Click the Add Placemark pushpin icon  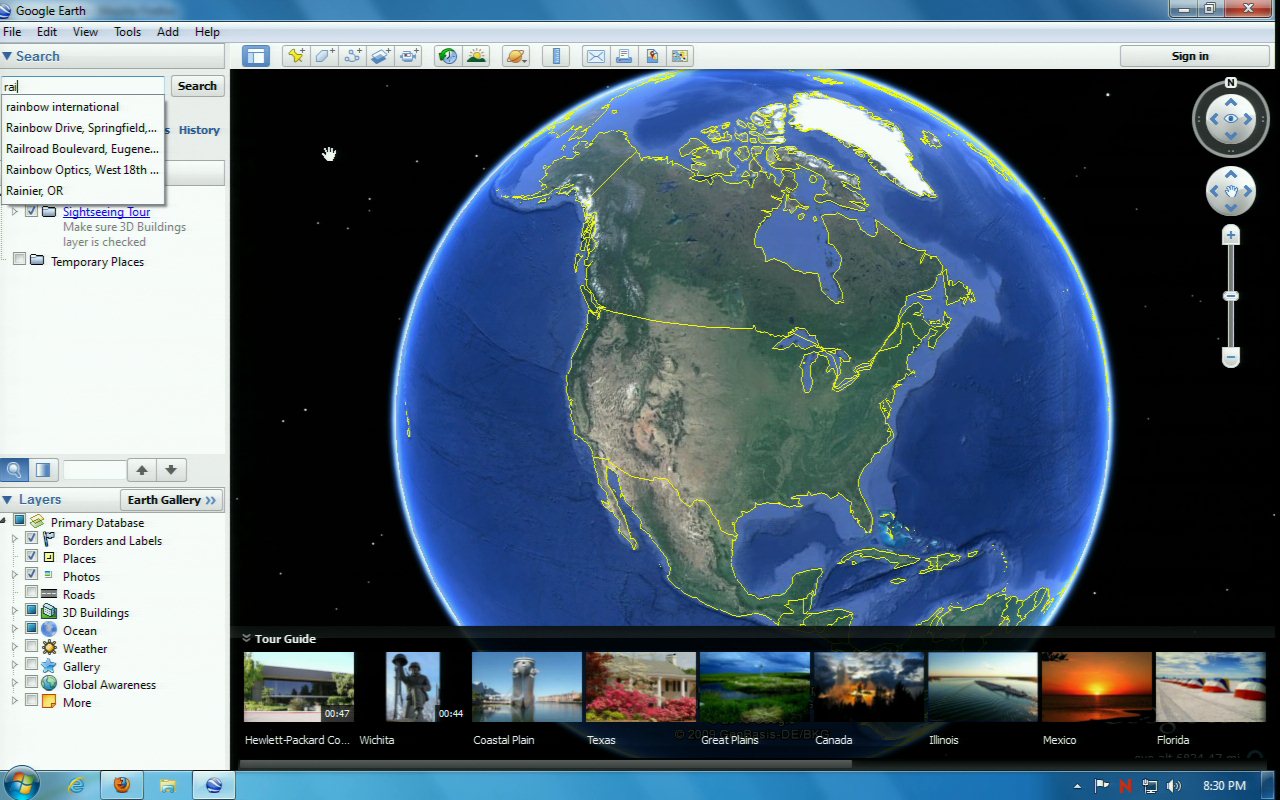tap(296, 56)
